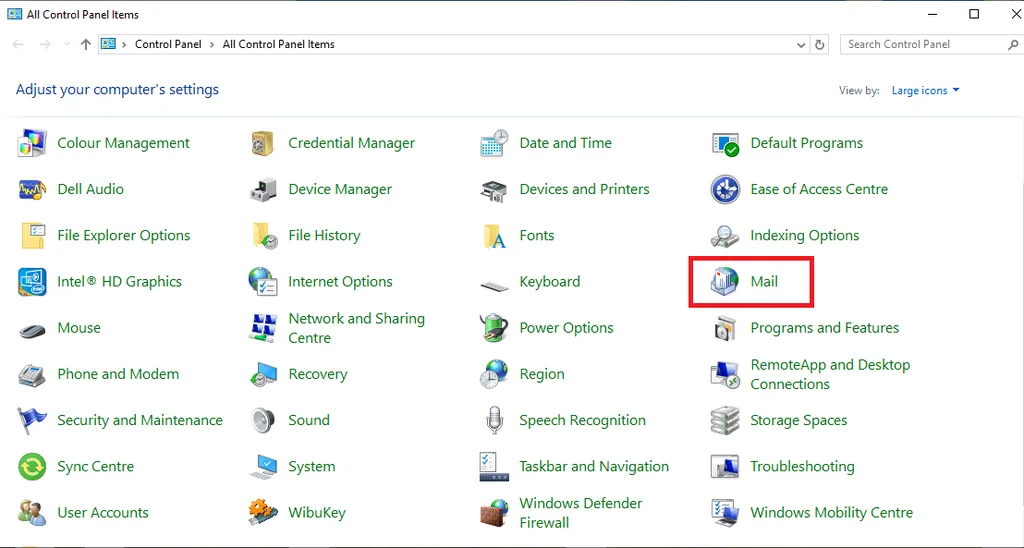This screenshot has height=548, width=1024.
Task: Expand chevron before Control Panel breadcrumb
Action: (x=125, y=44)
